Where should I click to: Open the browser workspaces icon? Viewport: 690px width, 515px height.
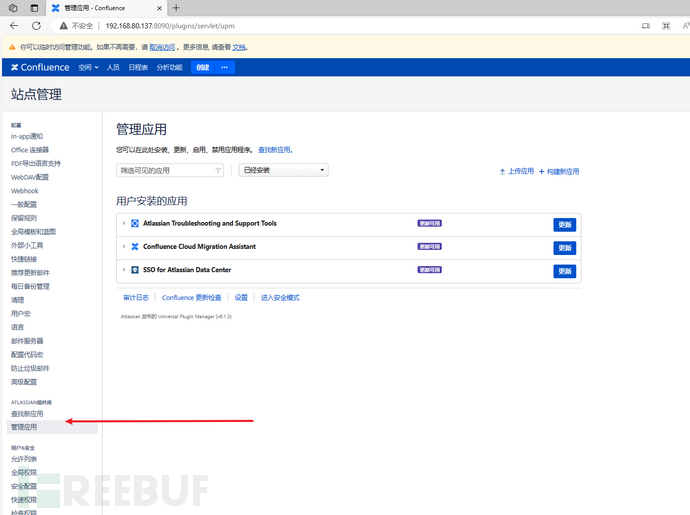(x=13, y=7)
